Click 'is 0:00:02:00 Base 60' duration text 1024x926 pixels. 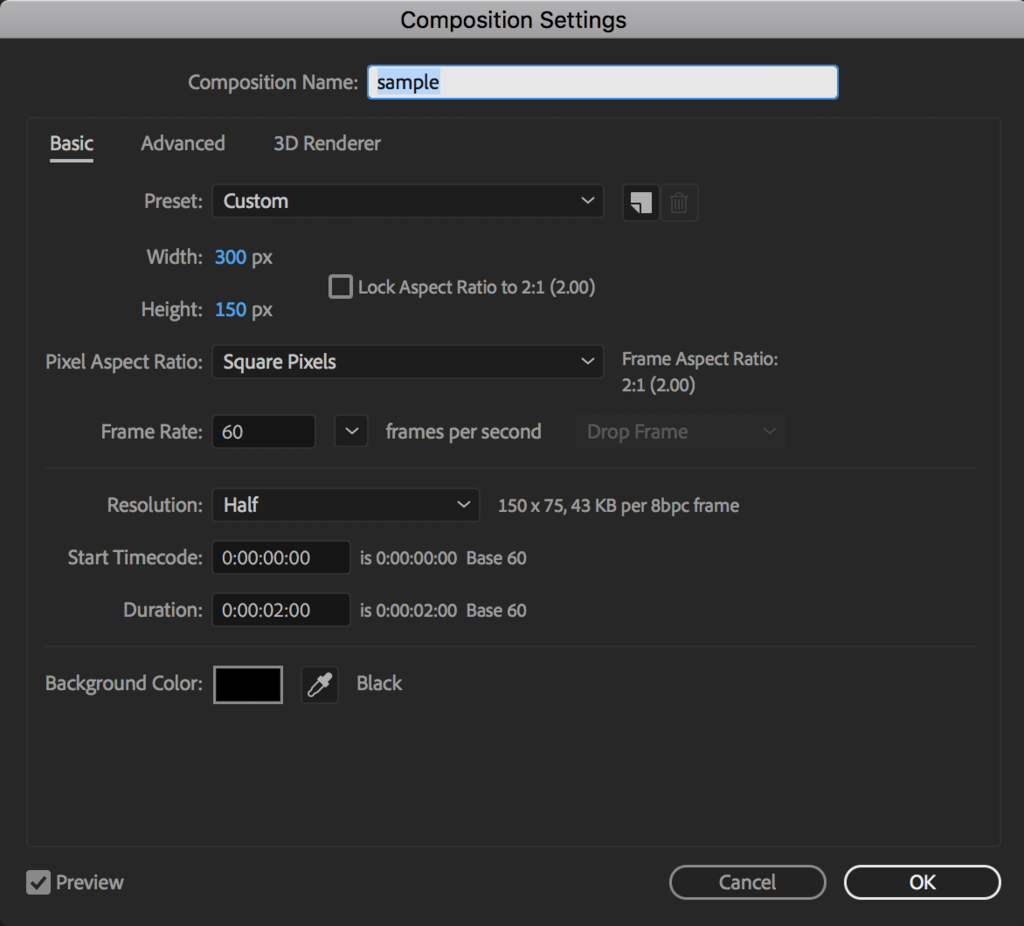[x=443, y=611]
